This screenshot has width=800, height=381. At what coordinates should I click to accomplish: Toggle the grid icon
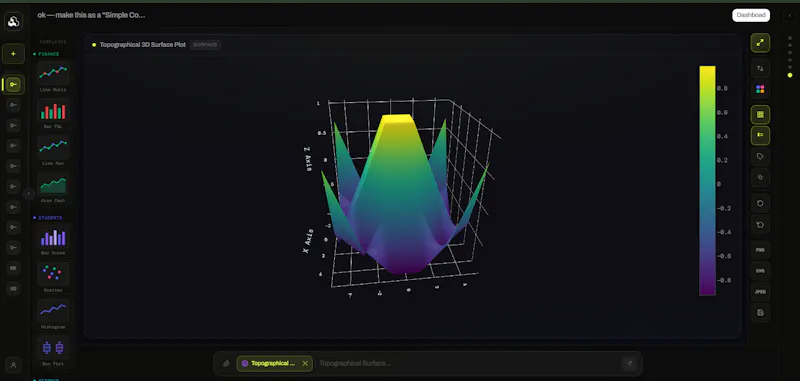pos(760,115)
